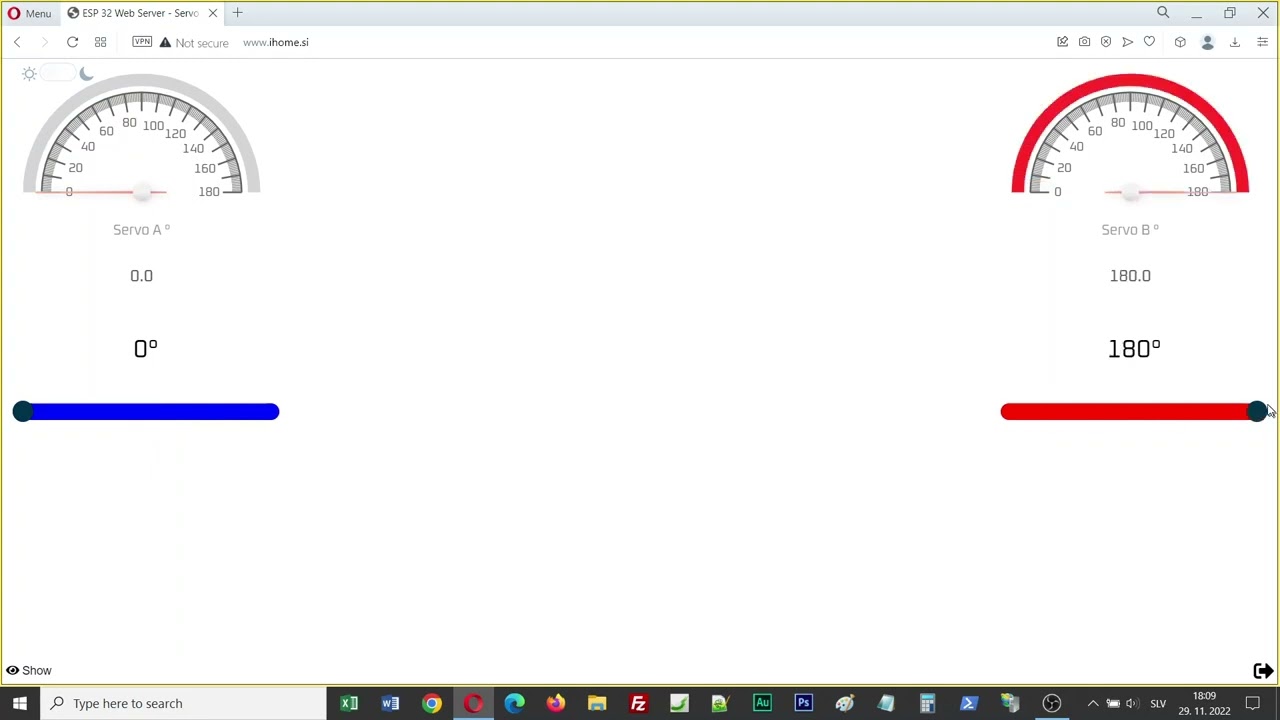Click the Servo B slider handle at 180
This screenshot has height=720, width=1280.
(1257, 411)
